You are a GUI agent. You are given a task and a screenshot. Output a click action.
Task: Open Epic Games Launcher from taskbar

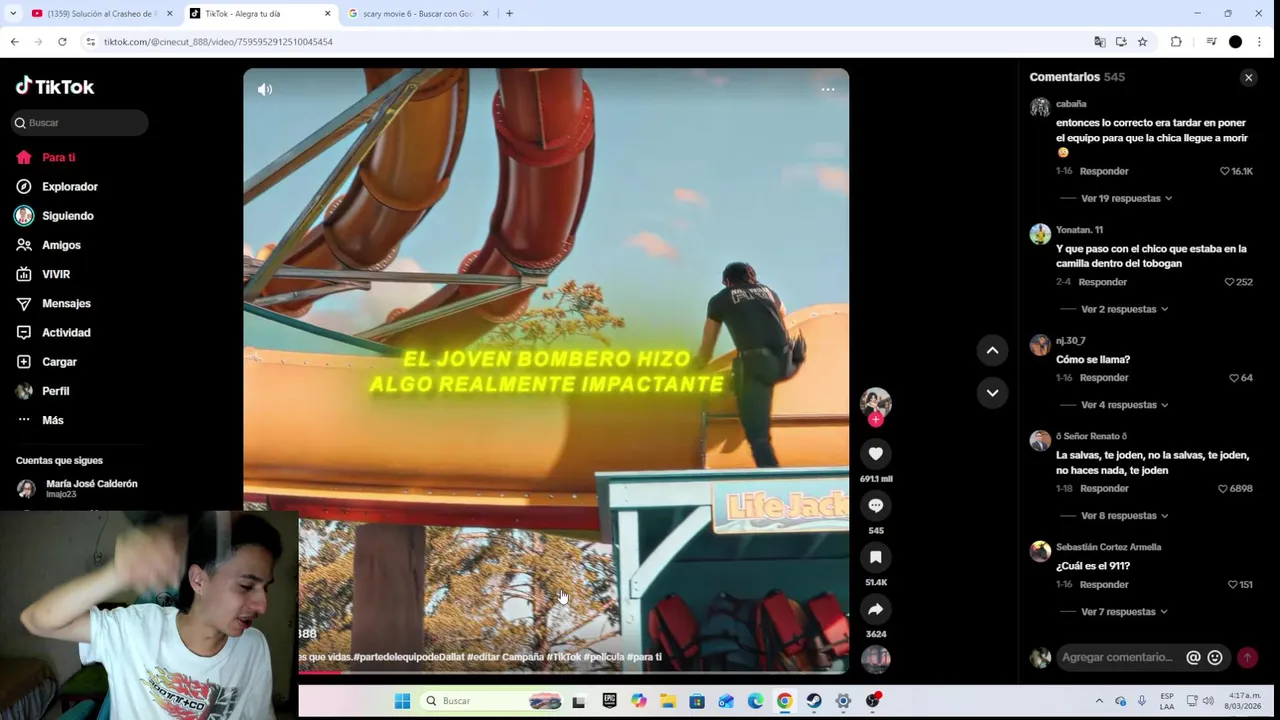pyautogui.click(x=609, y=701)
